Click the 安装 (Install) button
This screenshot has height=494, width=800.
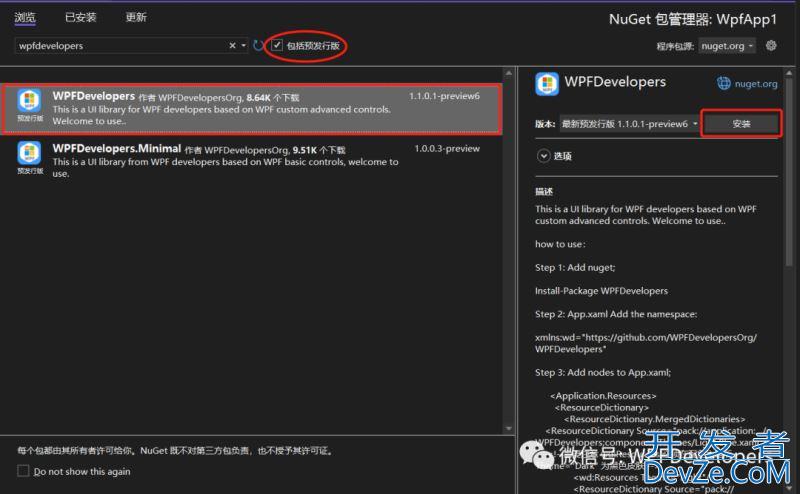[741, 124]
